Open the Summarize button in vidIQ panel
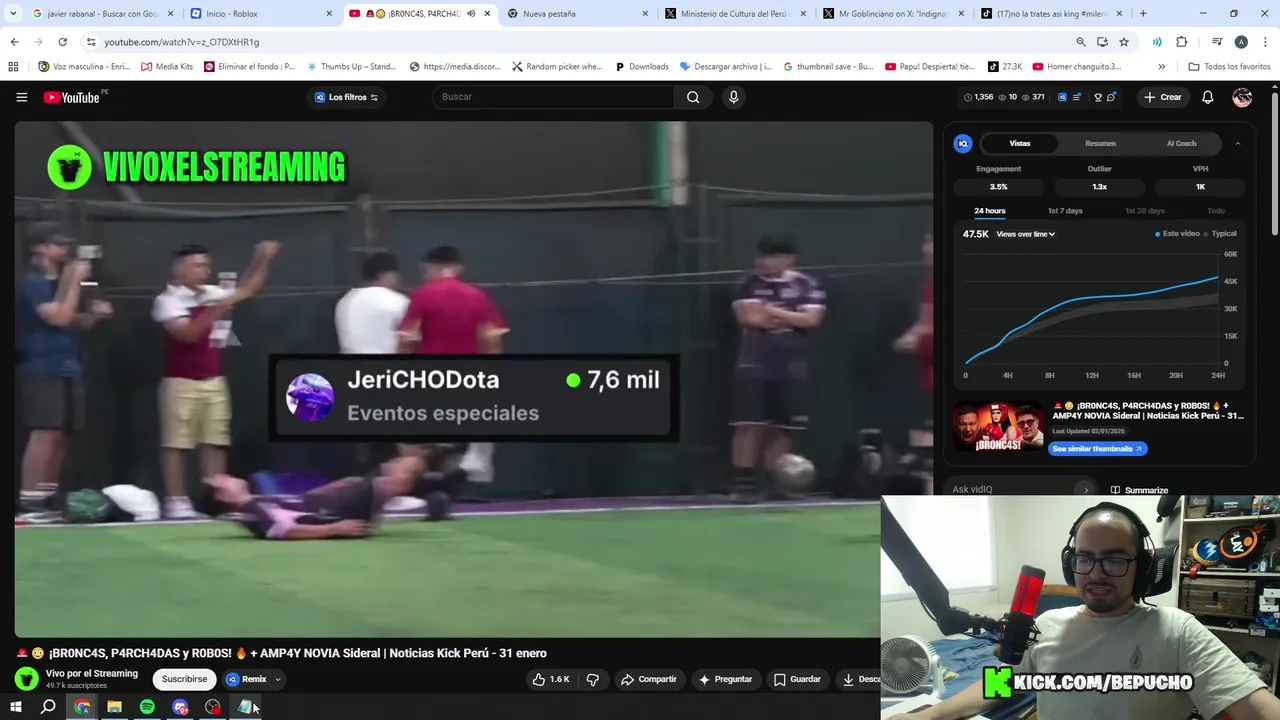 tap(1139, 490)
